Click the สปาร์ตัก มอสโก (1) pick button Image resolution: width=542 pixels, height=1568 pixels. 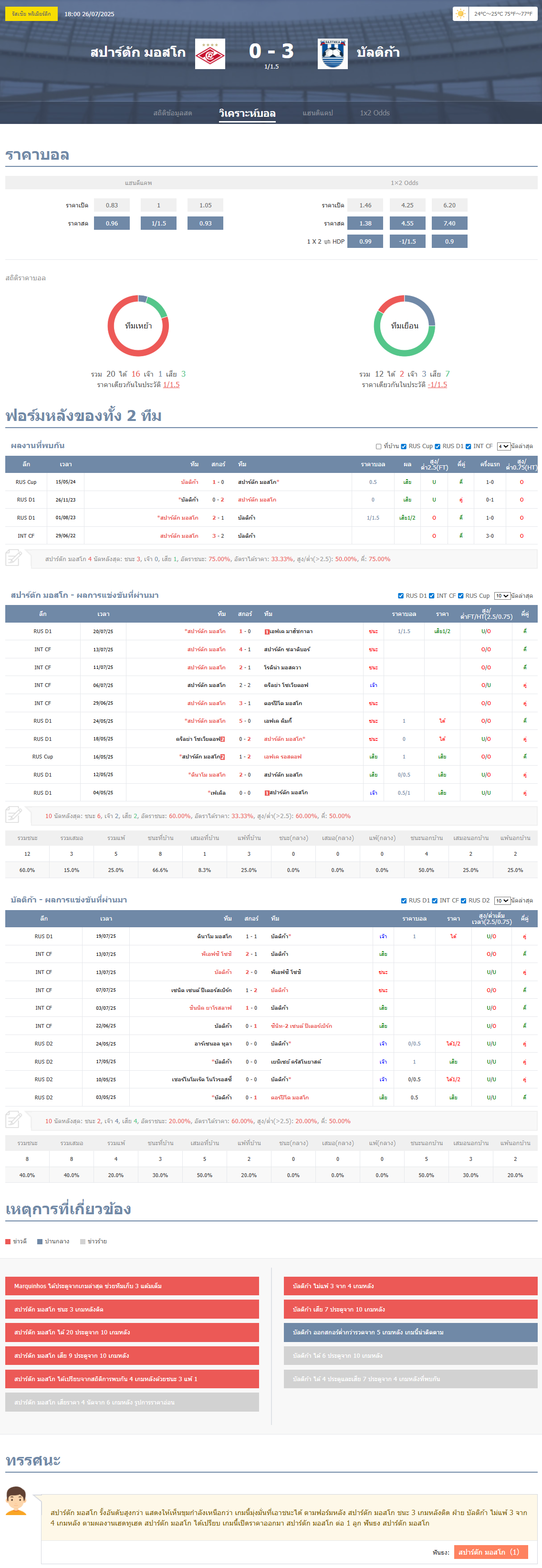(x=491, y=1552)
